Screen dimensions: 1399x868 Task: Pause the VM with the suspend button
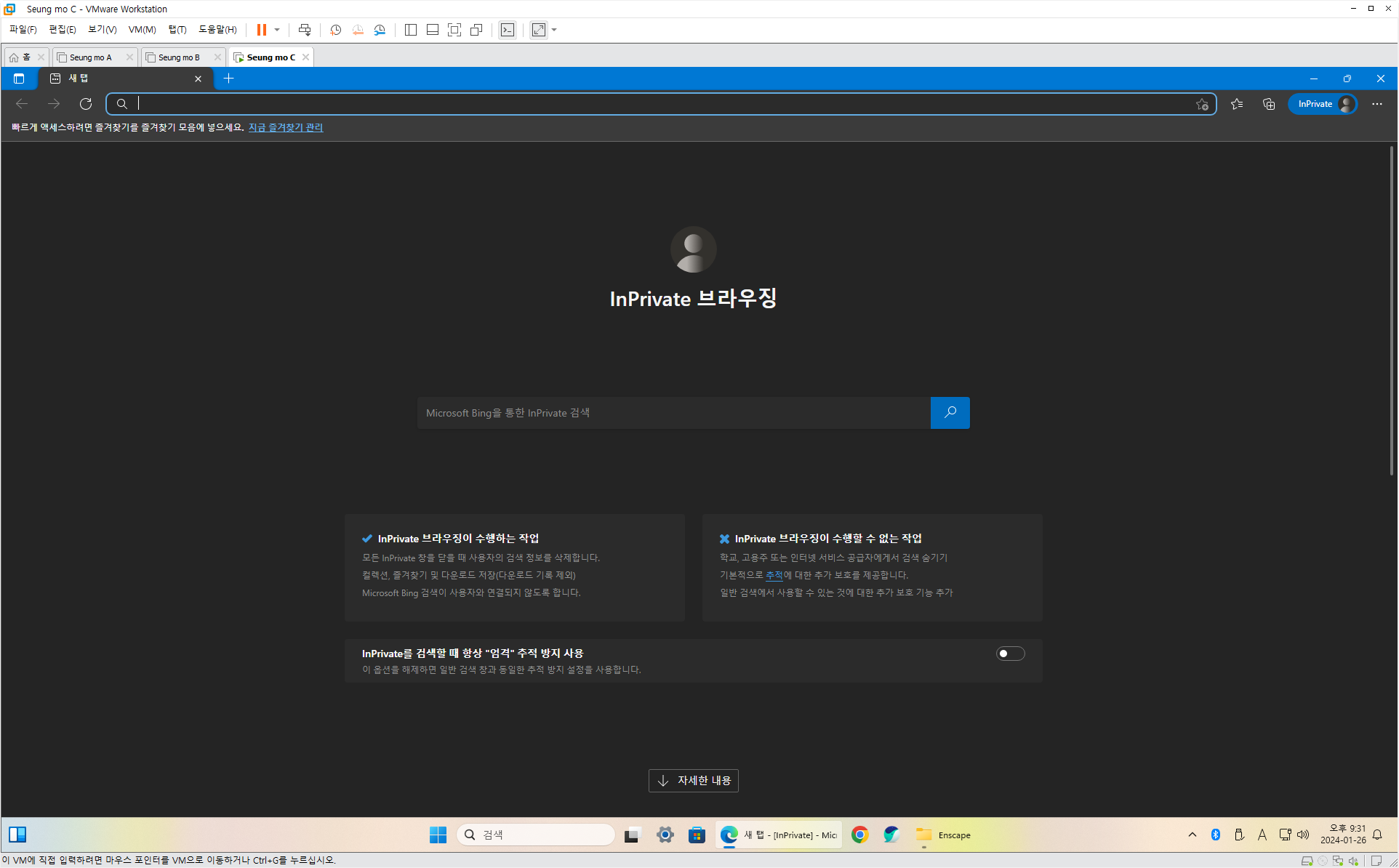coord(261,30)
